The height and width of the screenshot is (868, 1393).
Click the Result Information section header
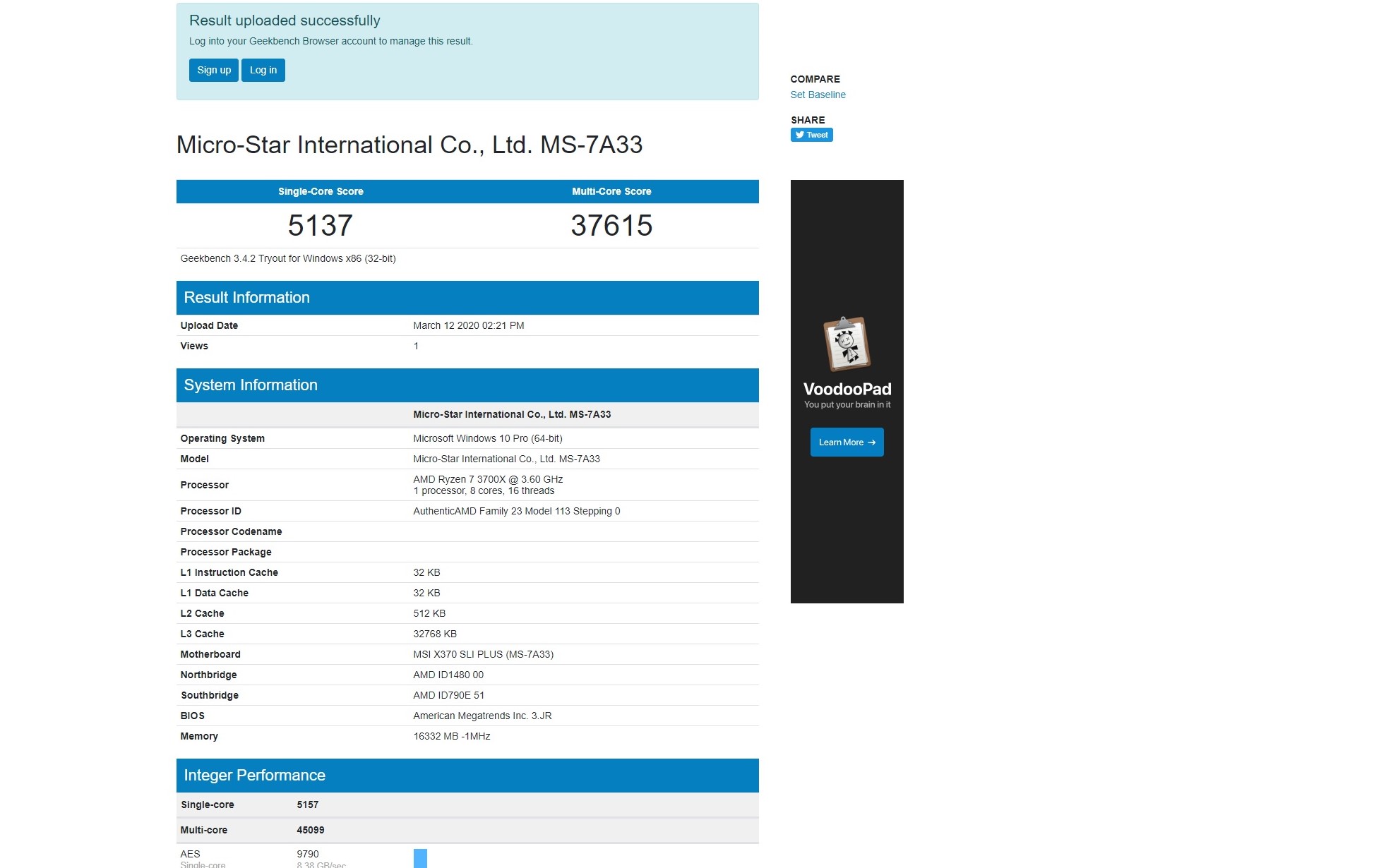(467, 298)
